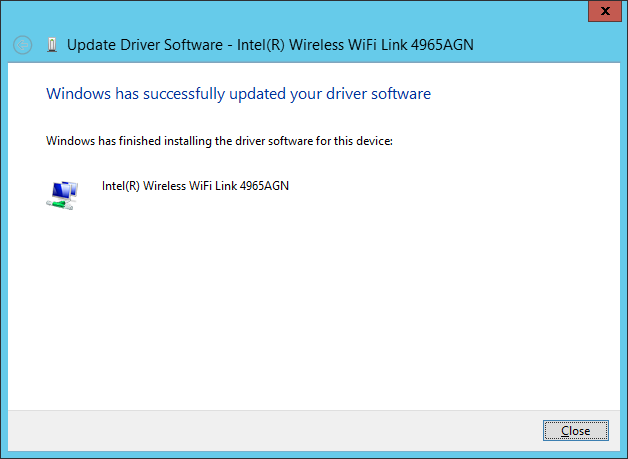Select the heading 'Windows has successfully updated your driver software'

click(238, 94)
